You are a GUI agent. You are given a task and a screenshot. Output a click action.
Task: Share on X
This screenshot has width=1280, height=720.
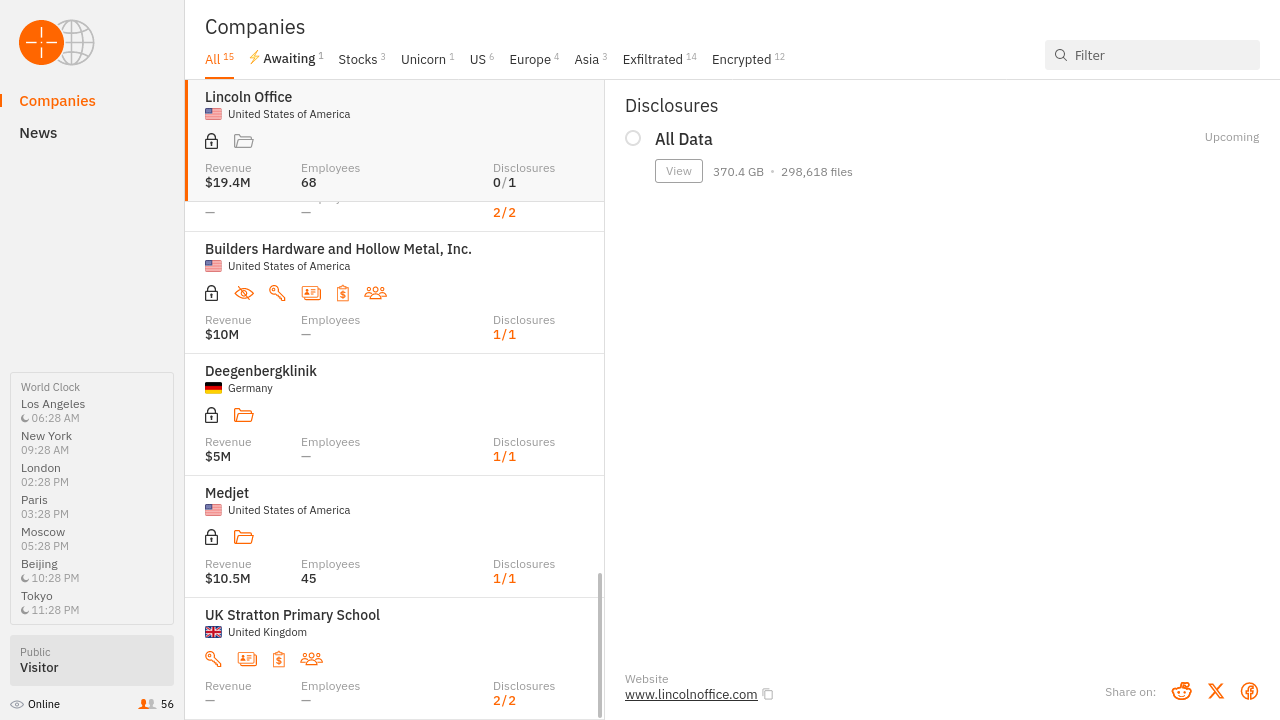pyautogui.click(x=1216, y=691)
